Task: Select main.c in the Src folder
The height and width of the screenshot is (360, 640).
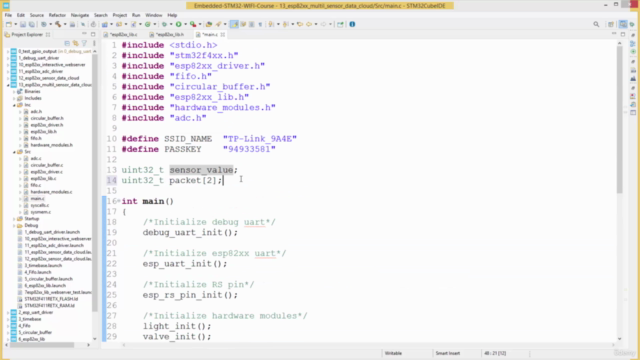Action: point(38,199)
